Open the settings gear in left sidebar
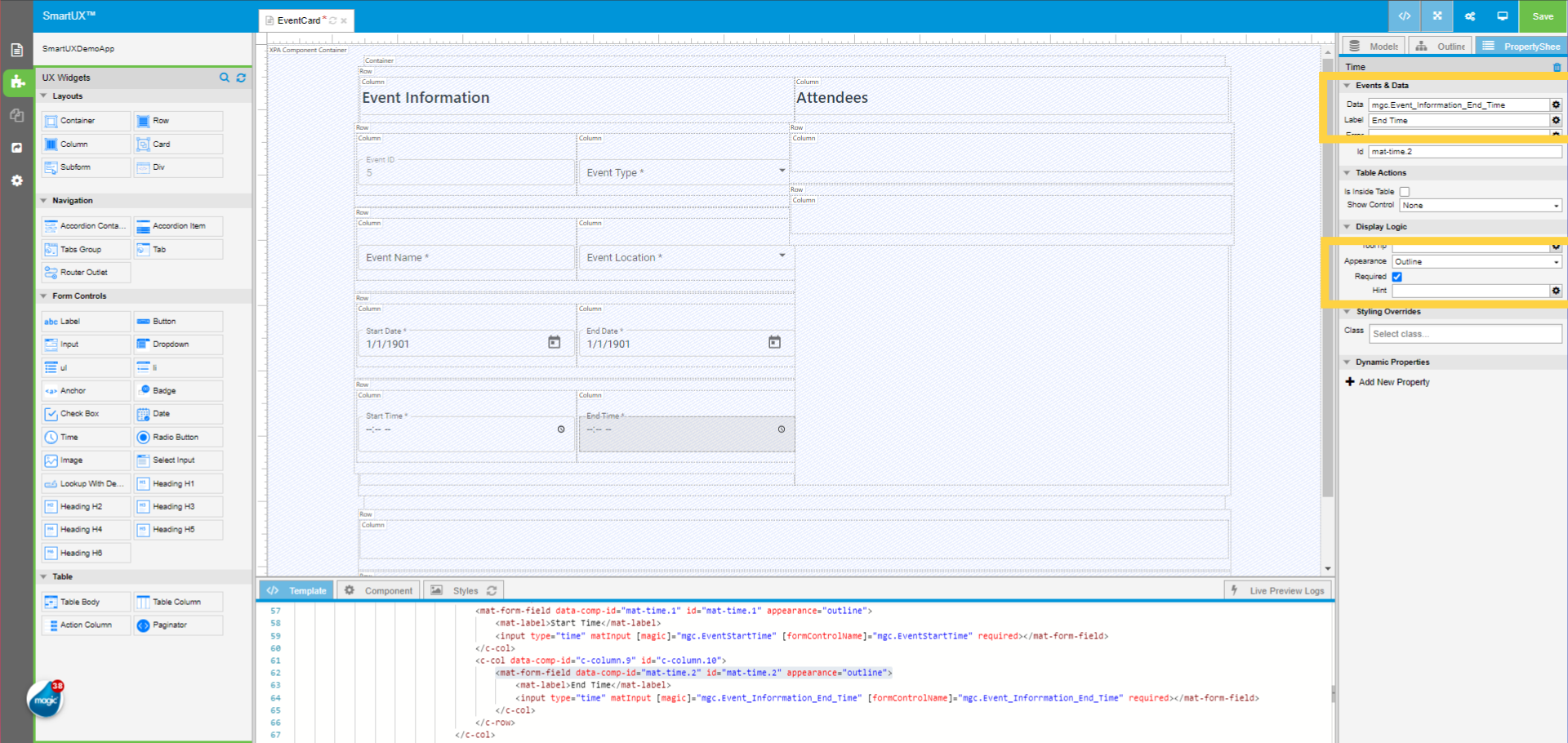This screenshot has height=743, width=1568. [16, 180]
